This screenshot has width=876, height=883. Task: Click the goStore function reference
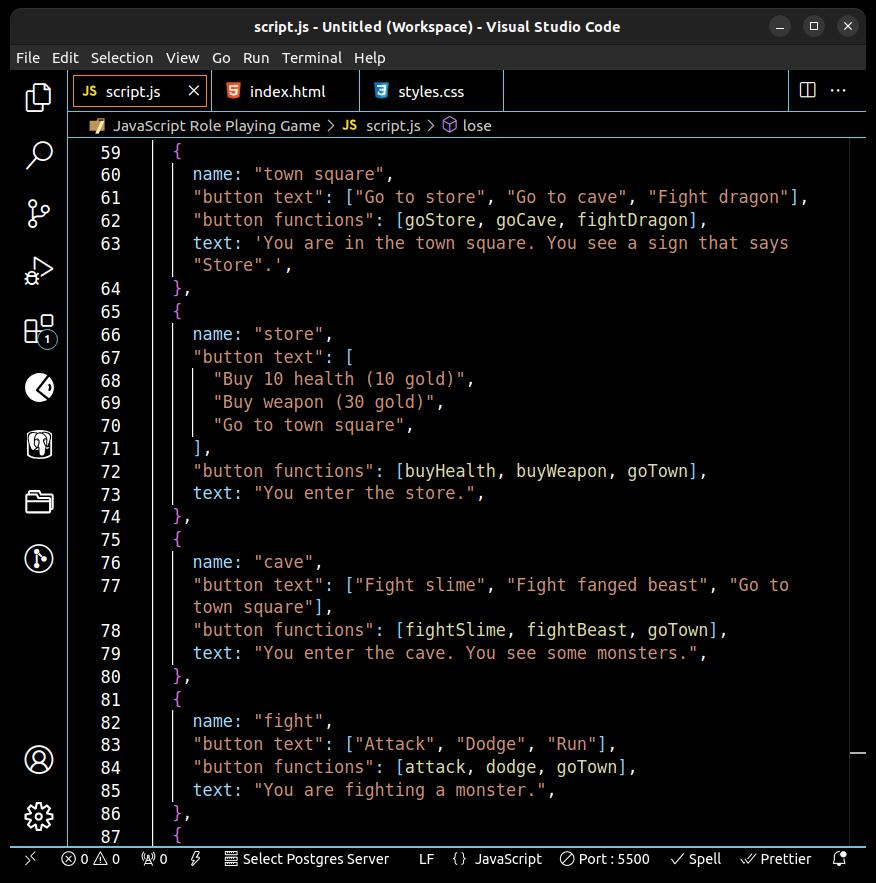tap(440, 220)
